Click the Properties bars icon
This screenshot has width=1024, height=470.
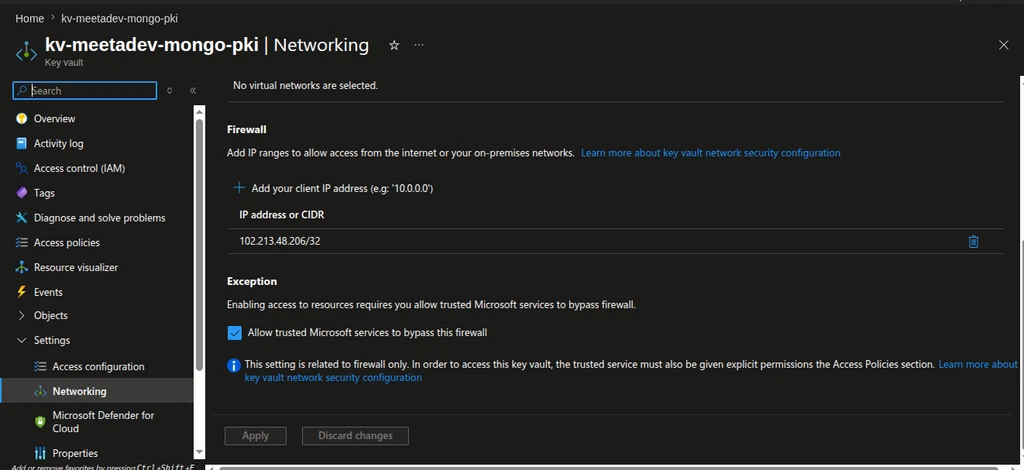click(x=40, y=453)
